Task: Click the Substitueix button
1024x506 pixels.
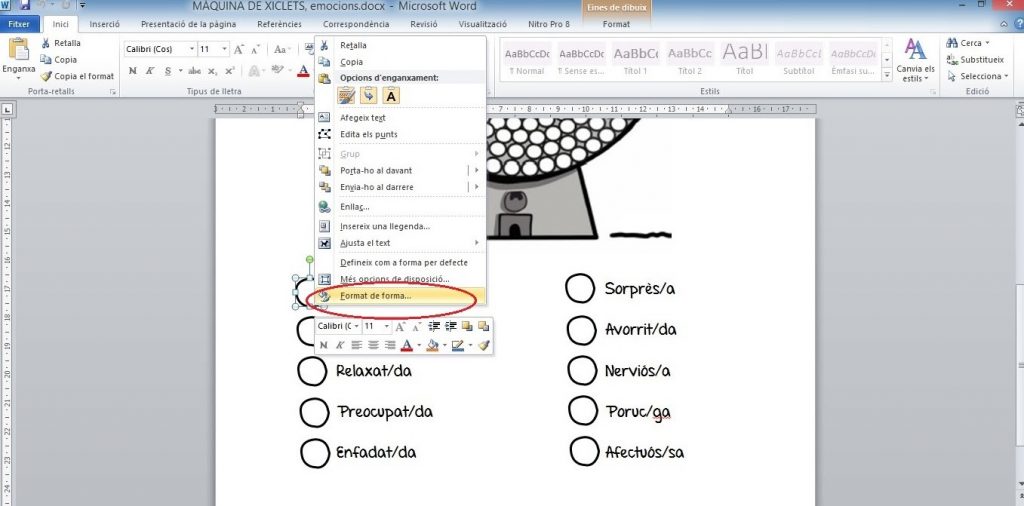Action: point(980,59)
